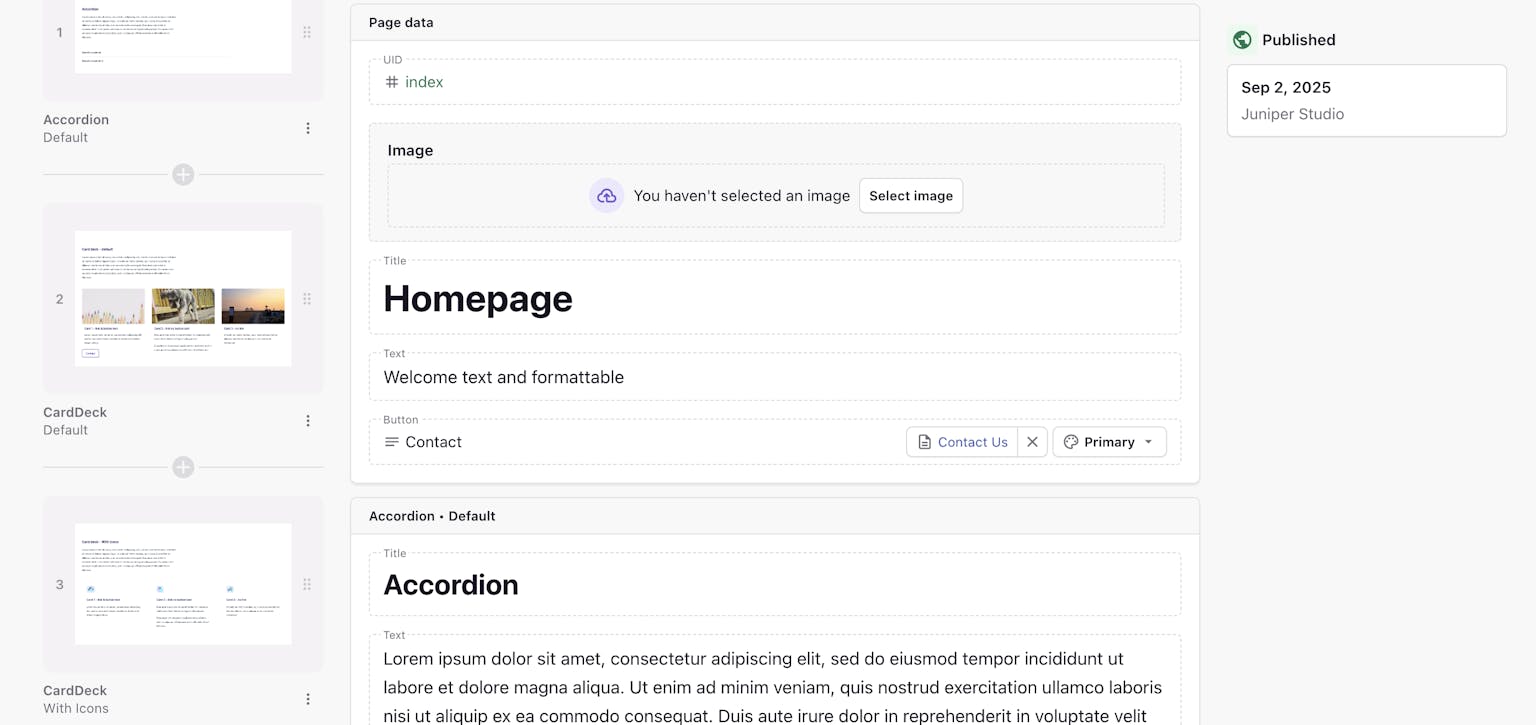
Task: Remove the Contact Us link with X
Action: (x=1033, y=442)
